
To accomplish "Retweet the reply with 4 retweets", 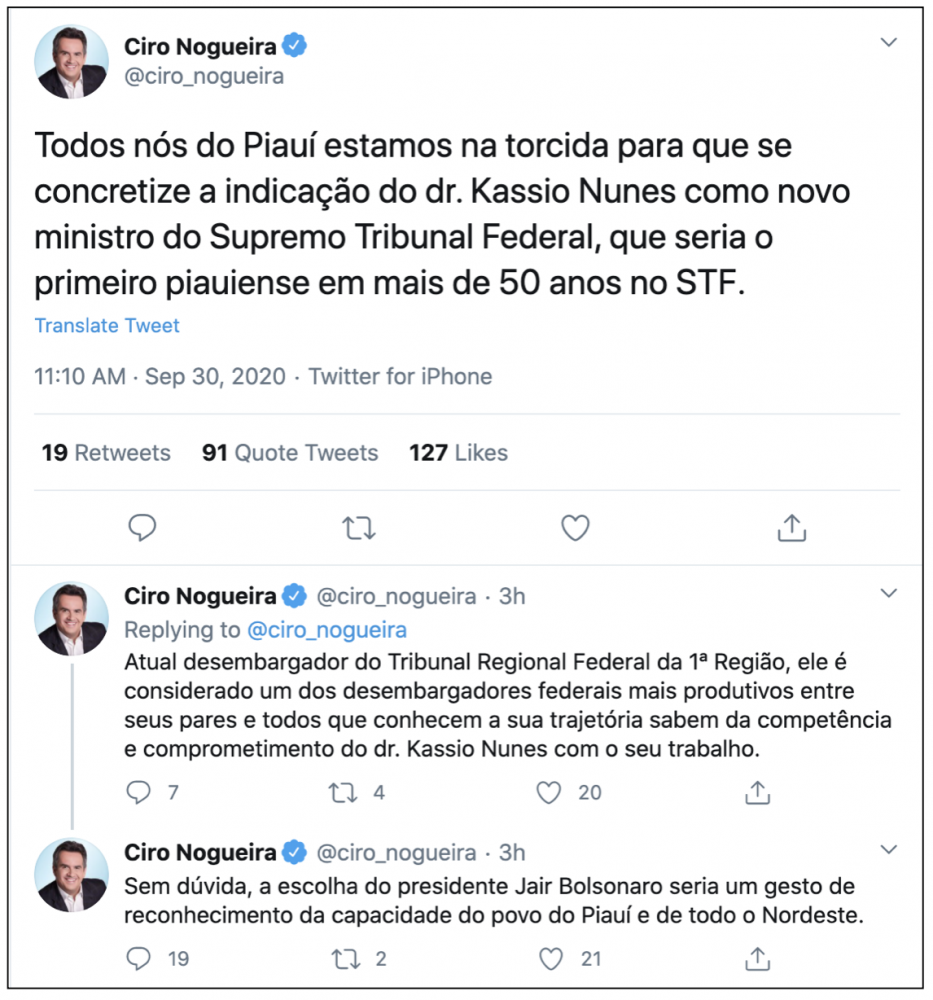I will point(343,793).
